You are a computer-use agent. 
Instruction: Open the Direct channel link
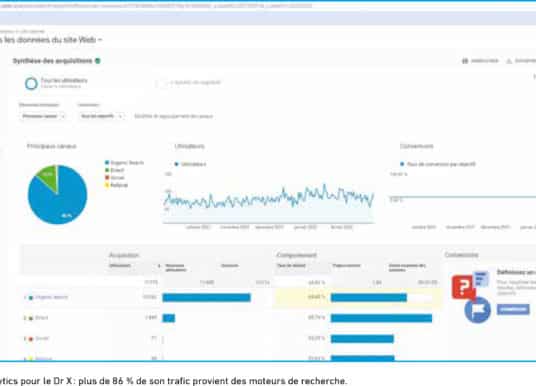[42, 318]
